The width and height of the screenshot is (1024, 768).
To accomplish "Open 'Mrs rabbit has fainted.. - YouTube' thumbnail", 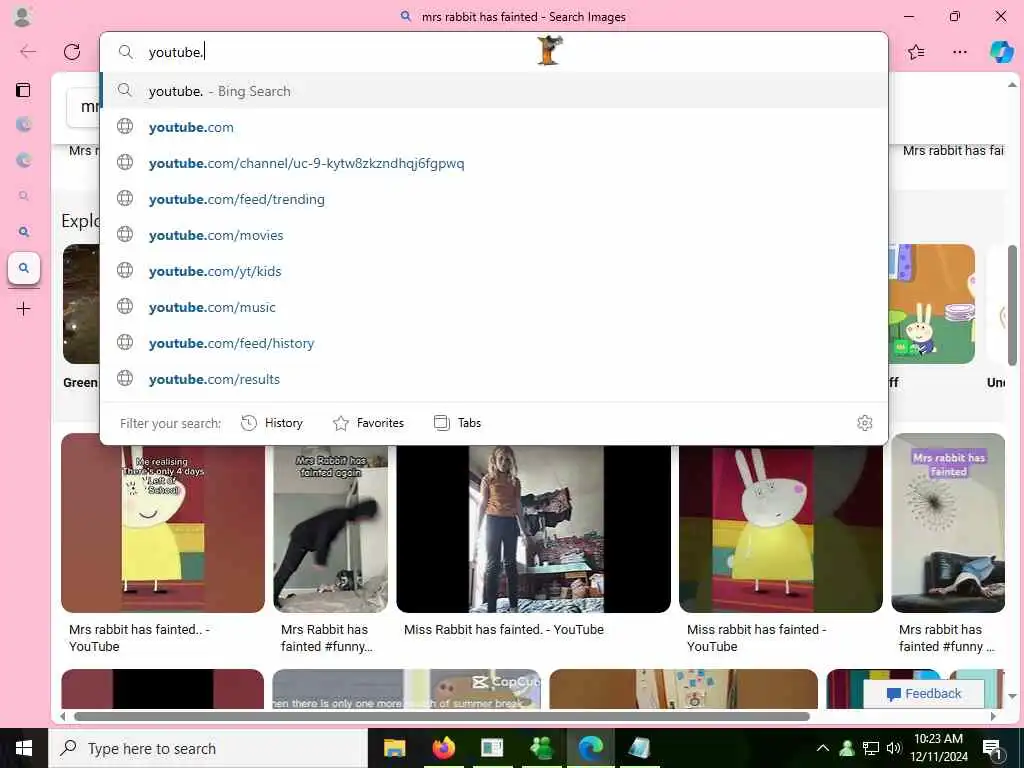I will point(163,529).
